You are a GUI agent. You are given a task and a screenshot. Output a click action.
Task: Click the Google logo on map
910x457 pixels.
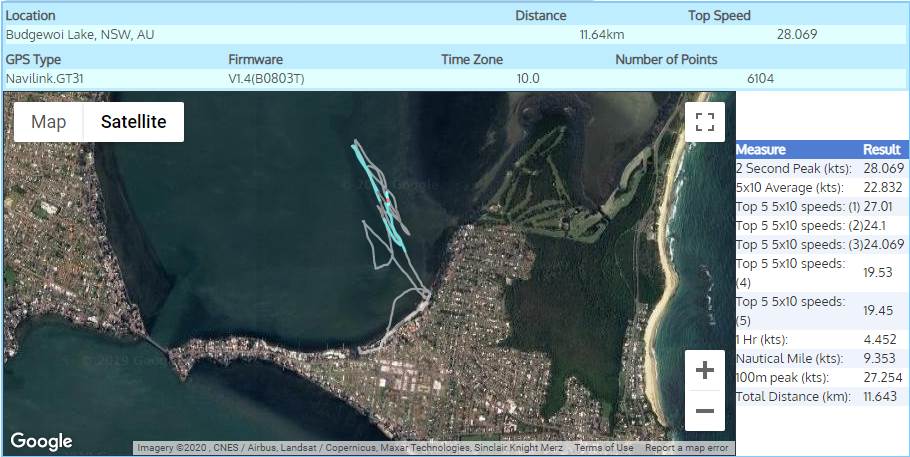point(42,441)
